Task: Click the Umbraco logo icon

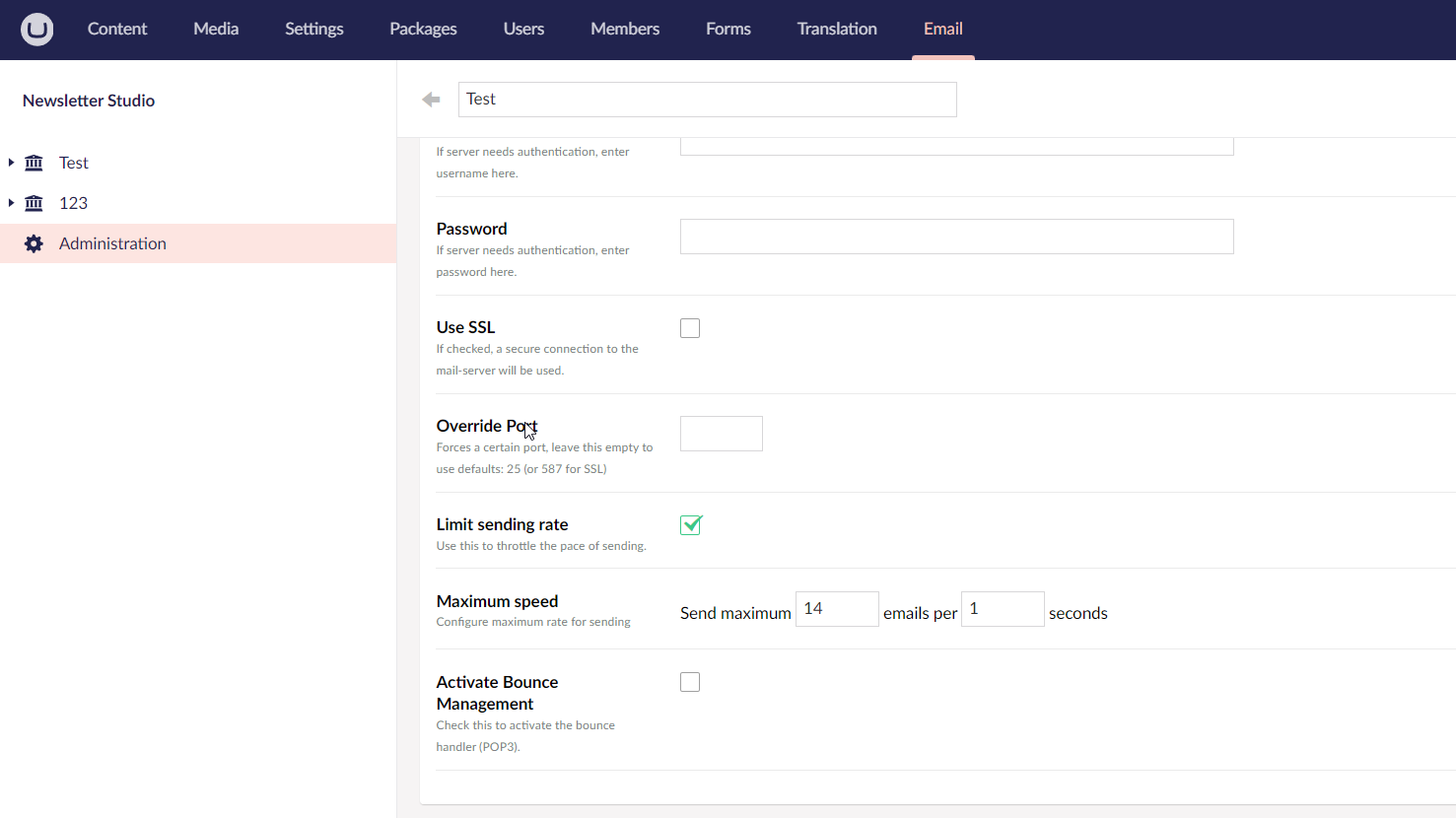Action: tap(35, 29)
